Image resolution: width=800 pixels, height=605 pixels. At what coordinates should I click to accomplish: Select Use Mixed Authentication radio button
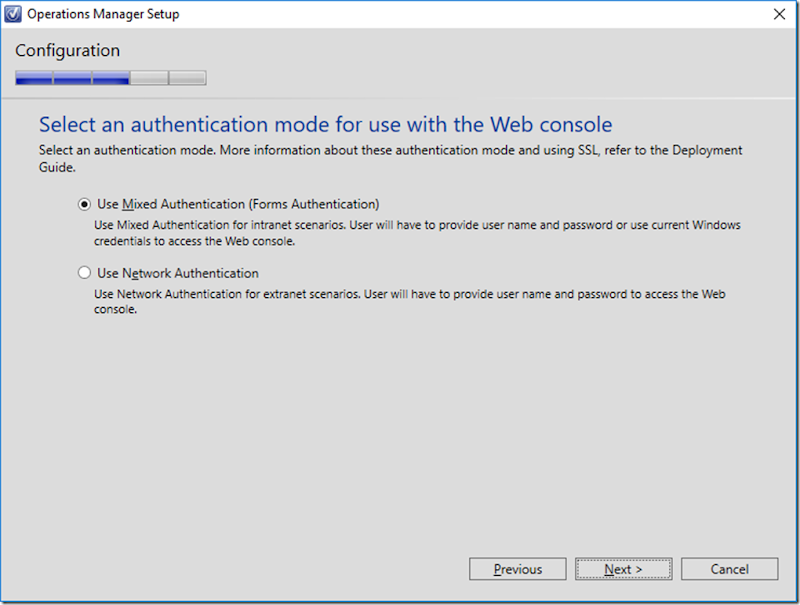[x=84, y=205]
